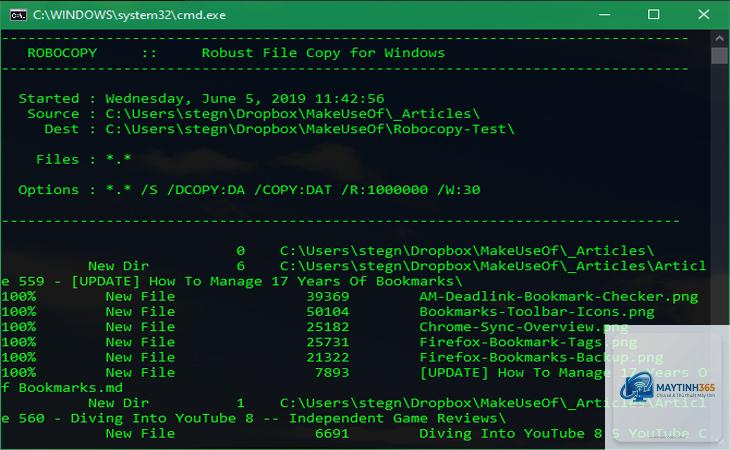Viewport: 730px width, 450px height.
Task: Click file size value 25731
Action: [x=328, y=343]
